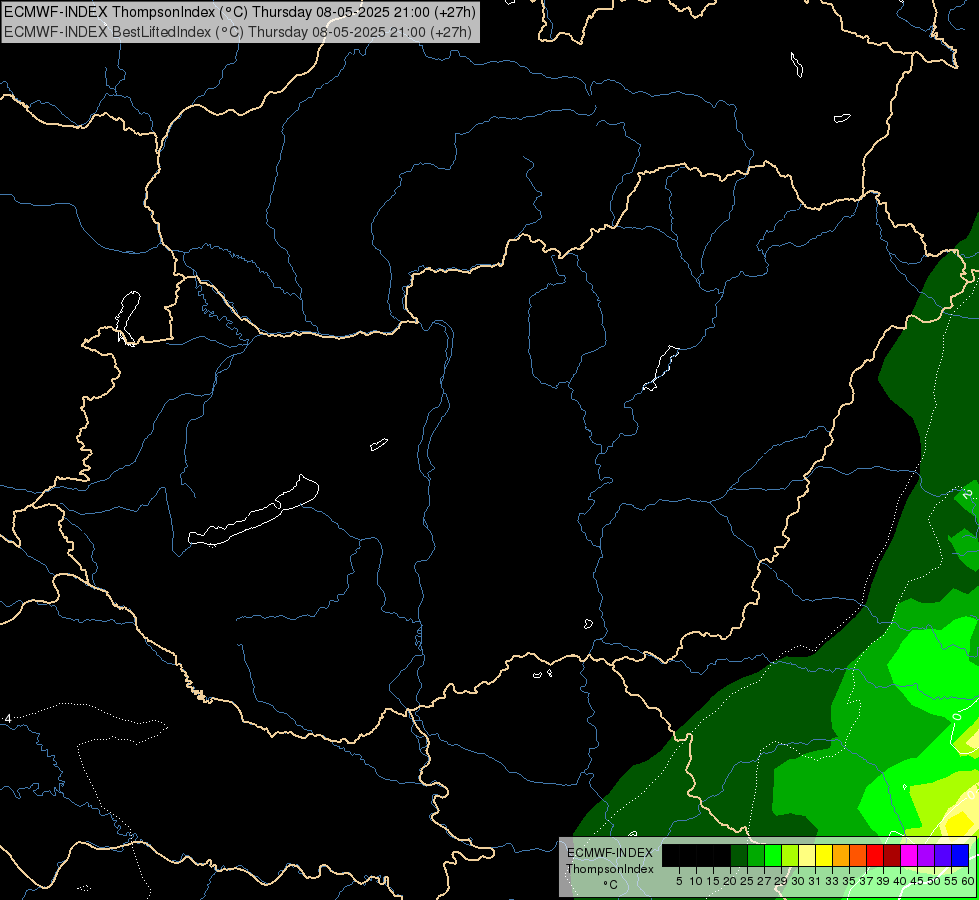Click the legend tick value "29"
The height and width of the screenshot is (900, 979).
coord(781,881)
